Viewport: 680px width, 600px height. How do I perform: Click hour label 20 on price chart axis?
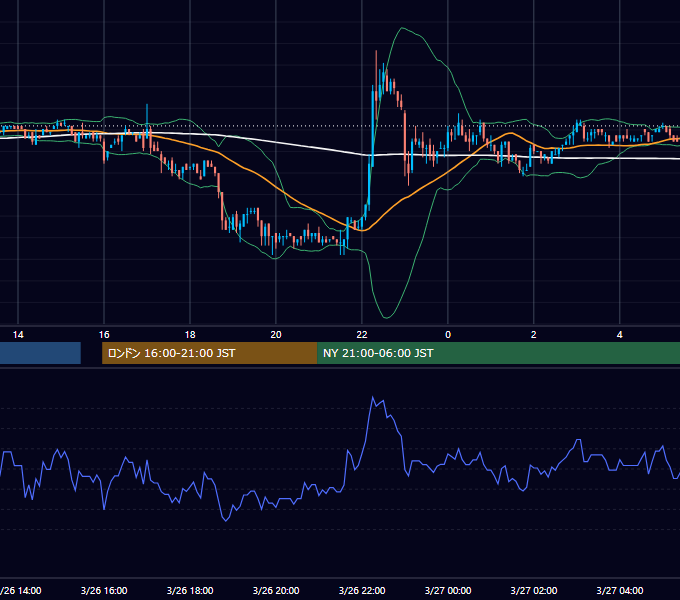(x=276, y=335)
